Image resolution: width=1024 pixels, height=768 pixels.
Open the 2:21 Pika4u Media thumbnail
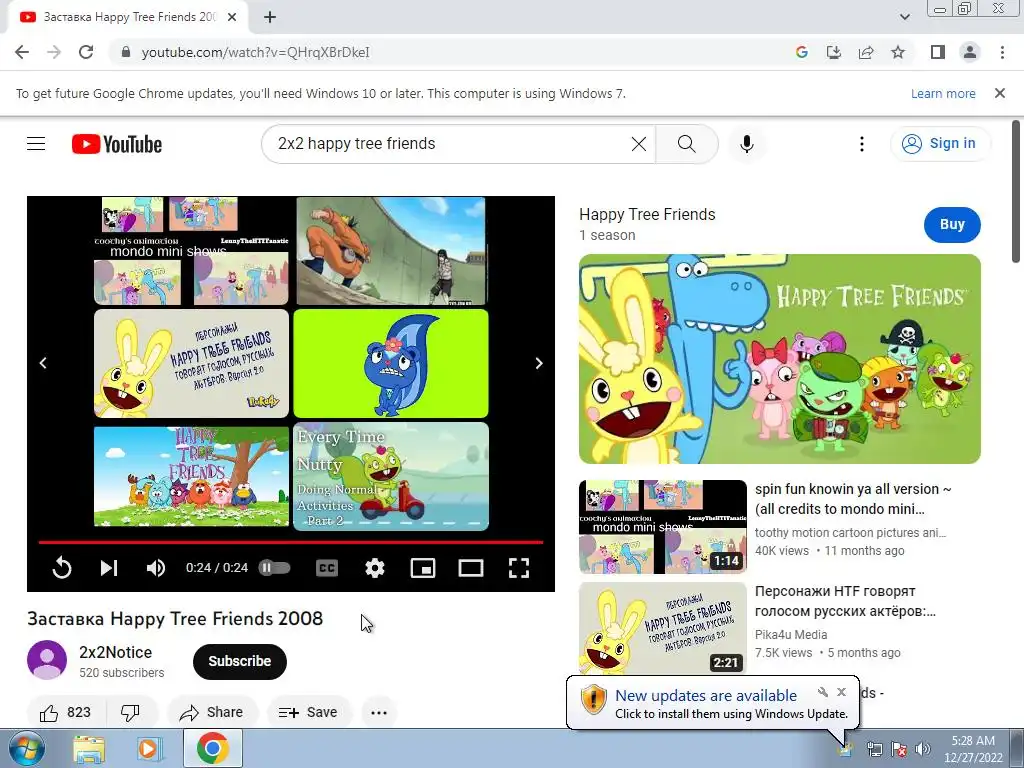tap(663, 628)
